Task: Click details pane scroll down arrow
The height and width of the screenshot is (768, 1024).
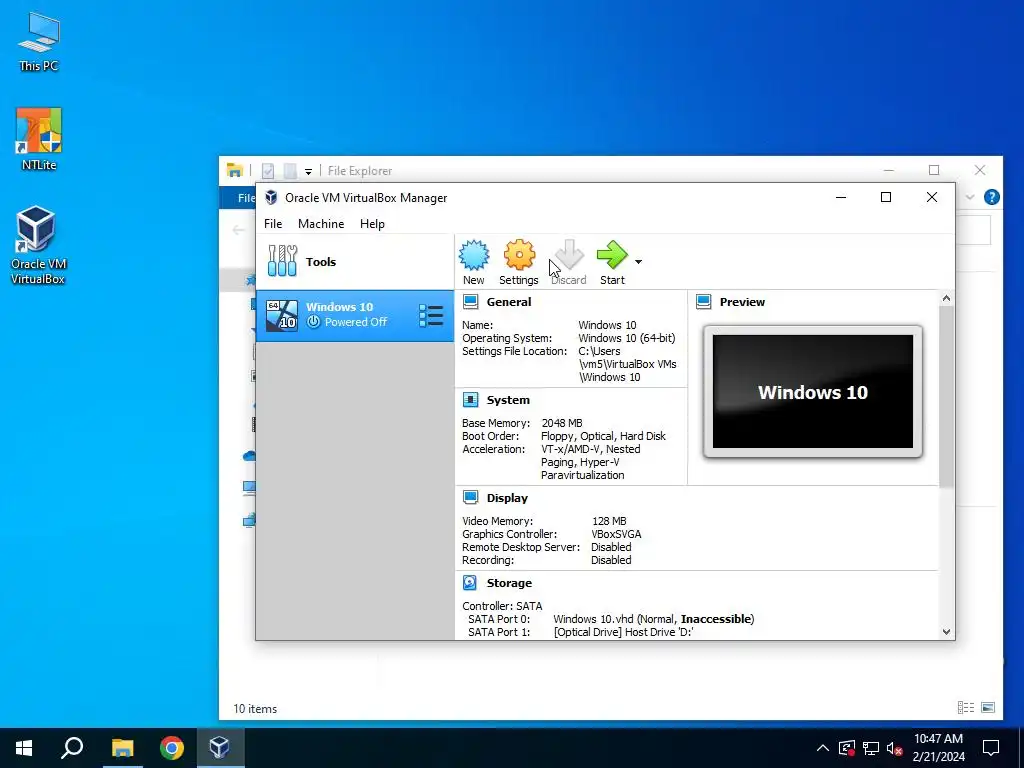Action: 946,632
